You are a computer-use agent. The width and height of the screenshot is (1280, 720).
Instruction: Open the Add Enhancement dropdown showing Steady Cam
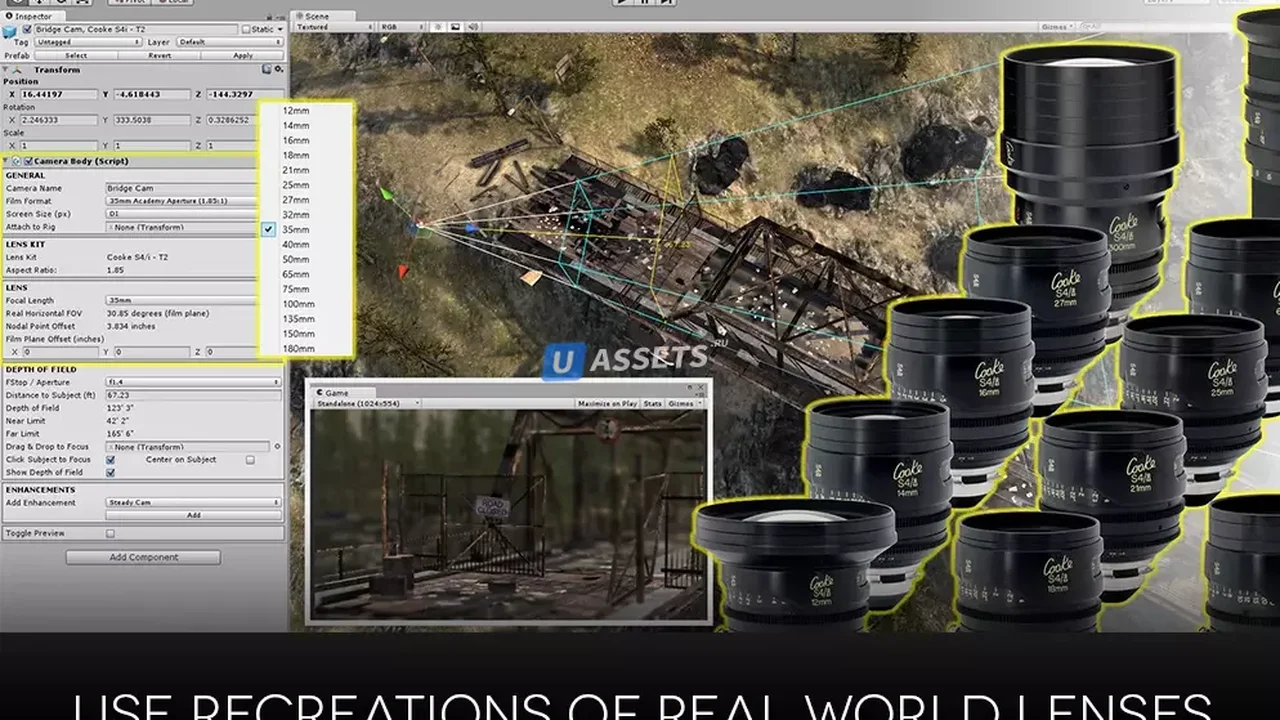coord(193,502)
